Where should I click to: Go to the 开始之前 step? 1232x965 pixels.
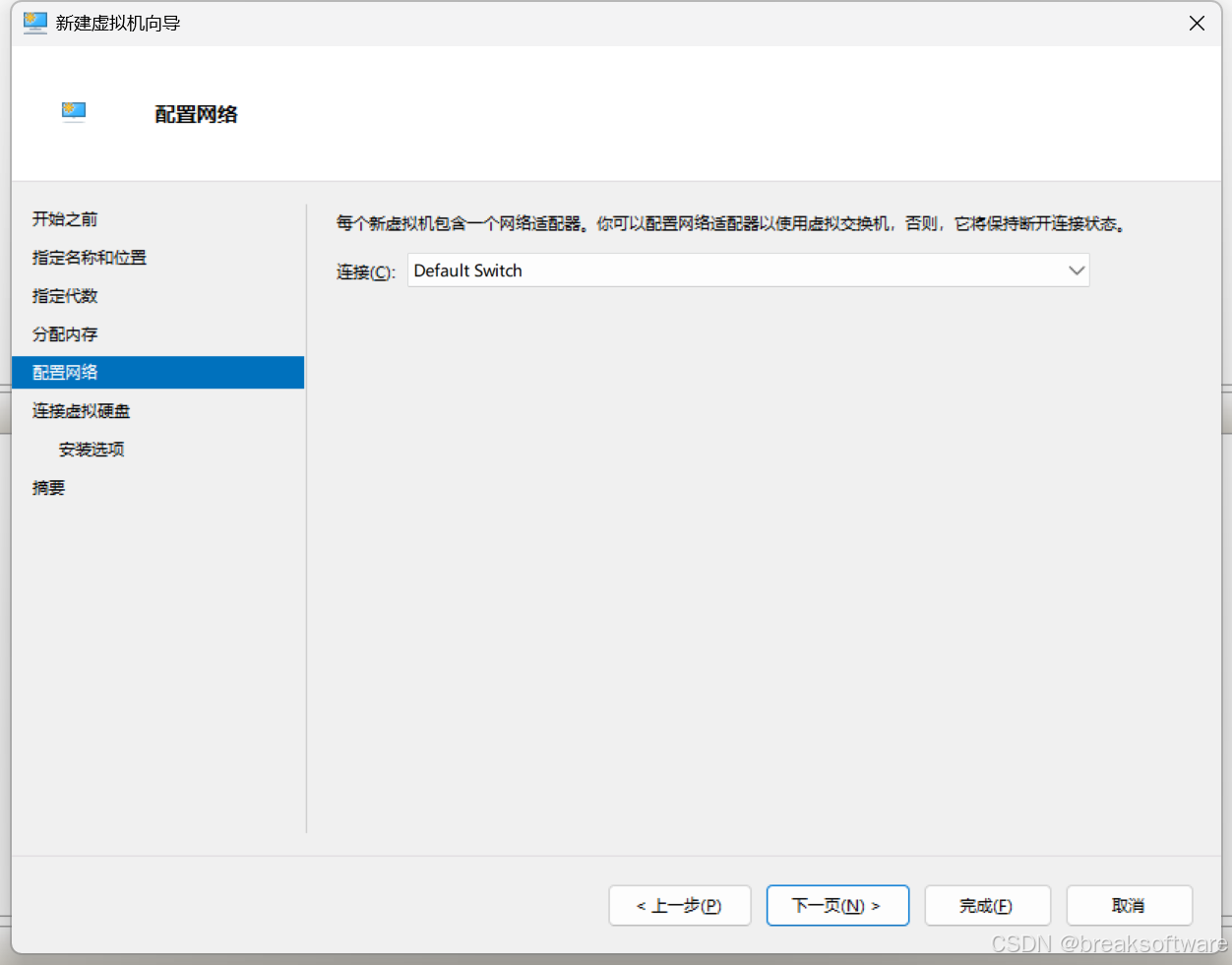click(x=65, y=218)
